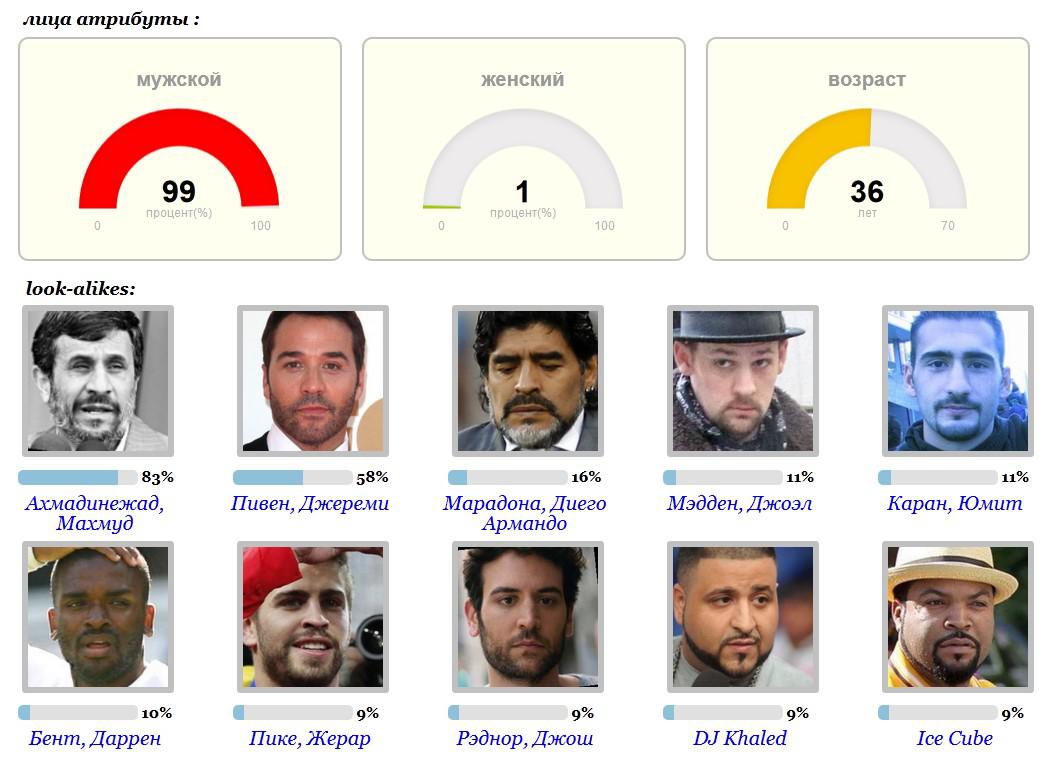The height and width of the screenshot is (765, 1058).
Task: Open the photo above the 58% match bar
Action: click(313, 381)
